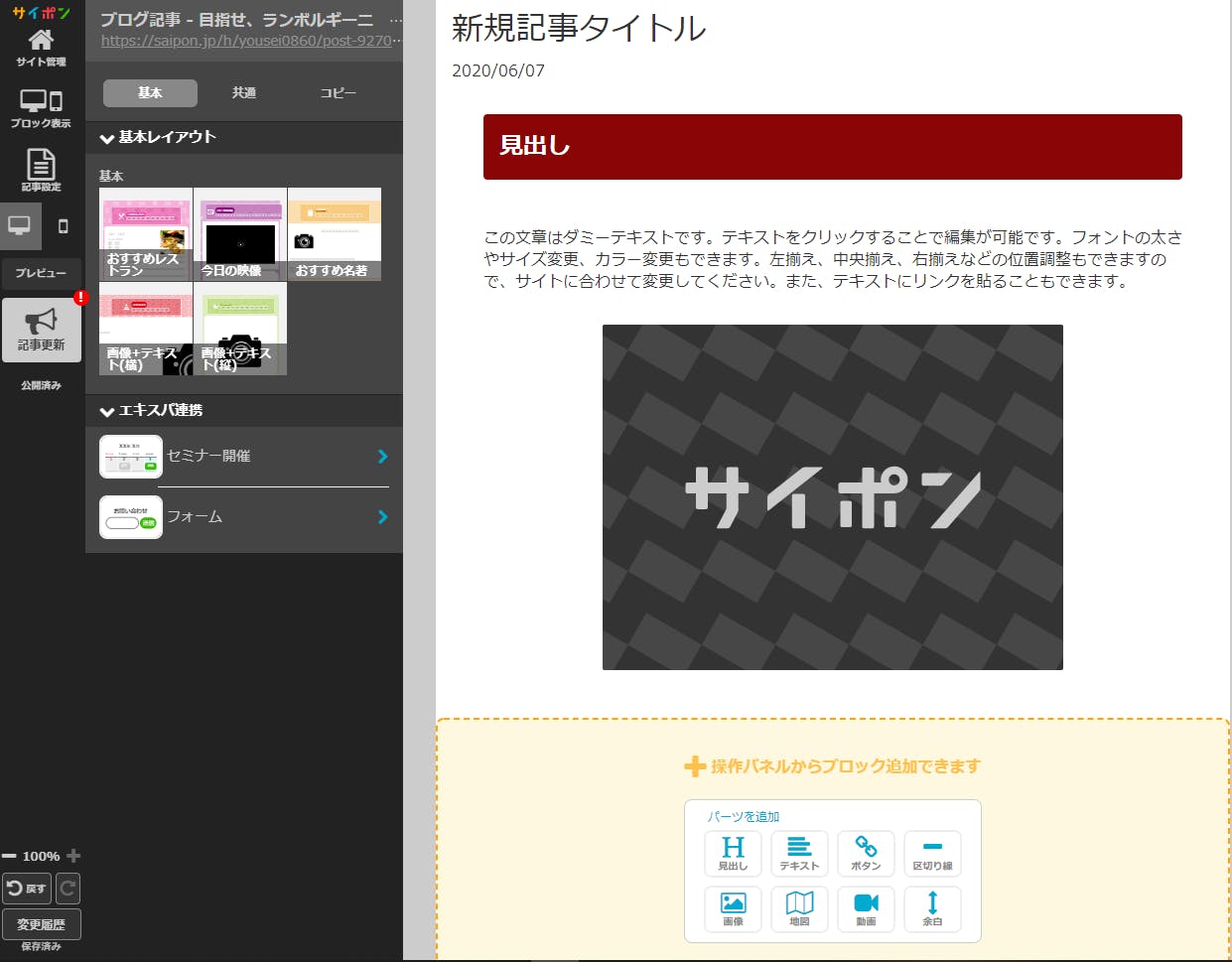Click the 記事更新 megaphone button
Viewport: 1232px width, 962px height.
click(42, 330)
